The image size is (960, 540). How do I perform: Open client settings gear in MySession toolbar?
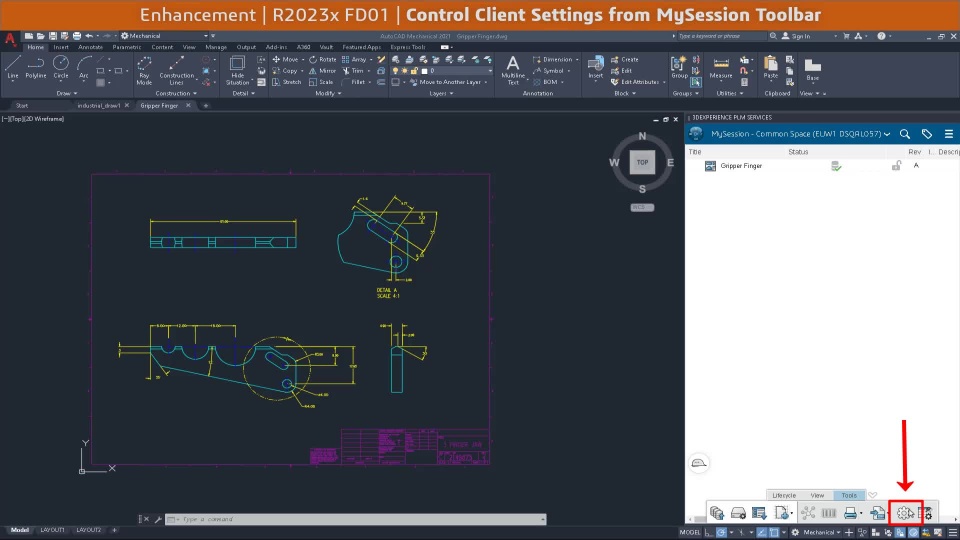pos(904,513)
